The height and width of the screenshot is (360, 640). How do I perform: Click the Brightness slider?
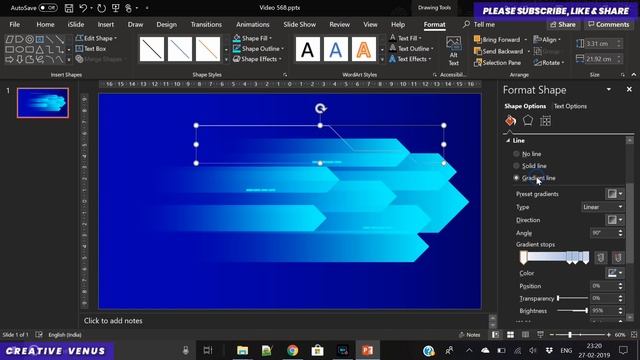(x=572, y=311)
